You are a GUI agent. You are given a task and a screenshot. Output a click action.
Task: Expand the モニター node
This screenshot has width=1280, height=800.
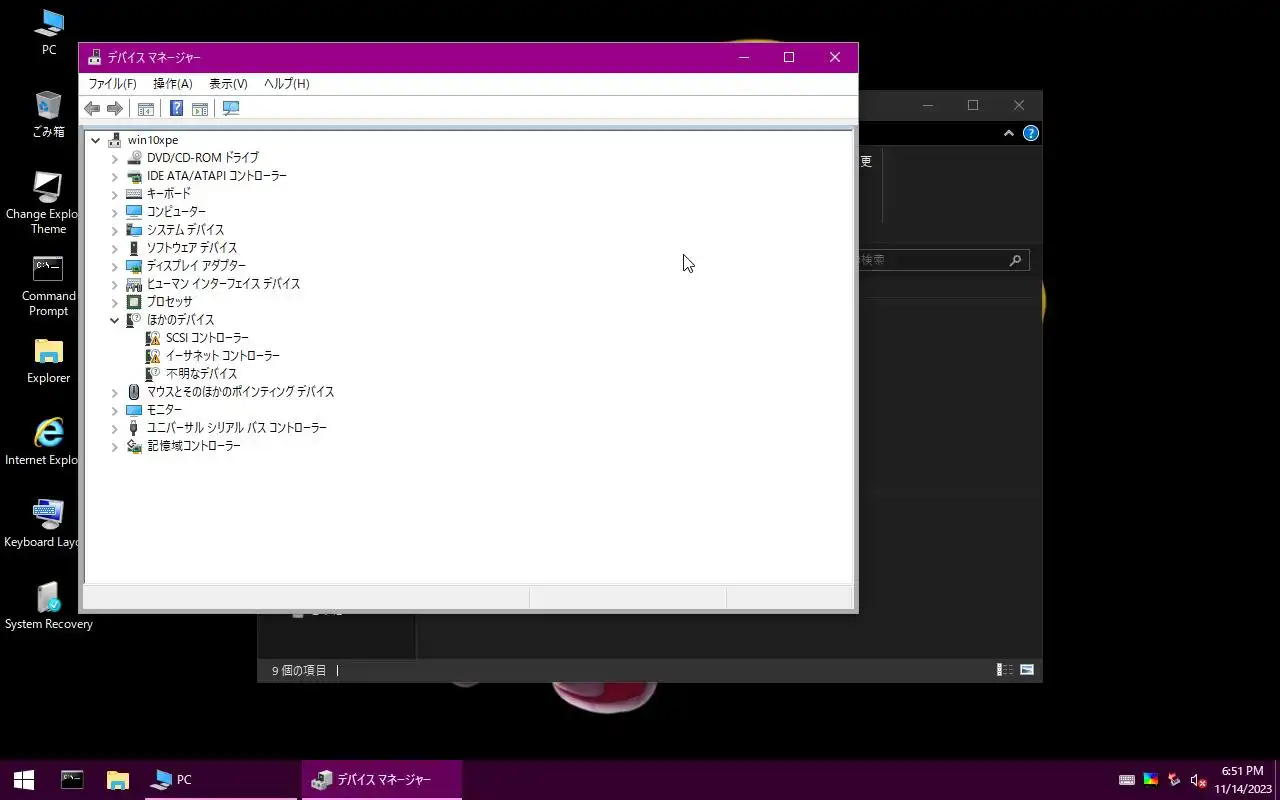[114, 410]
